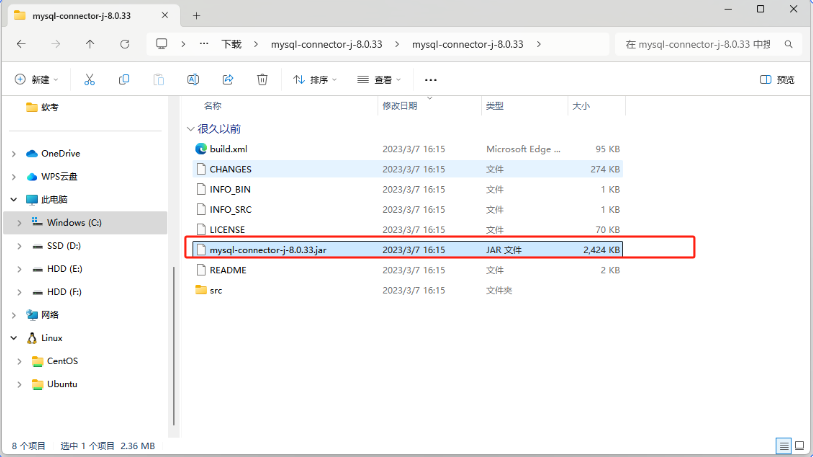Viewport: 813px width, 457px height.
Task: Expand the CentOS folder node
Action: (x=20, y=361)
